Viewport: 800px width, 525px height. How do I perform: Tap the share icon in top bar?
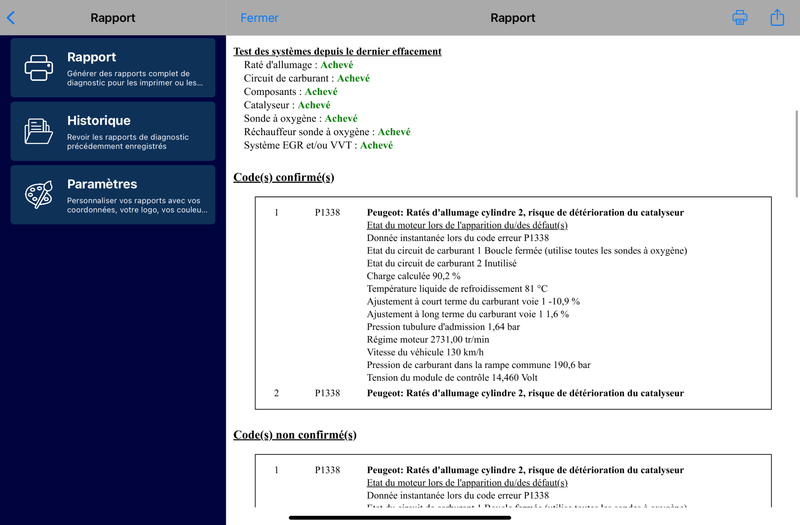click(x=777, y=17)
